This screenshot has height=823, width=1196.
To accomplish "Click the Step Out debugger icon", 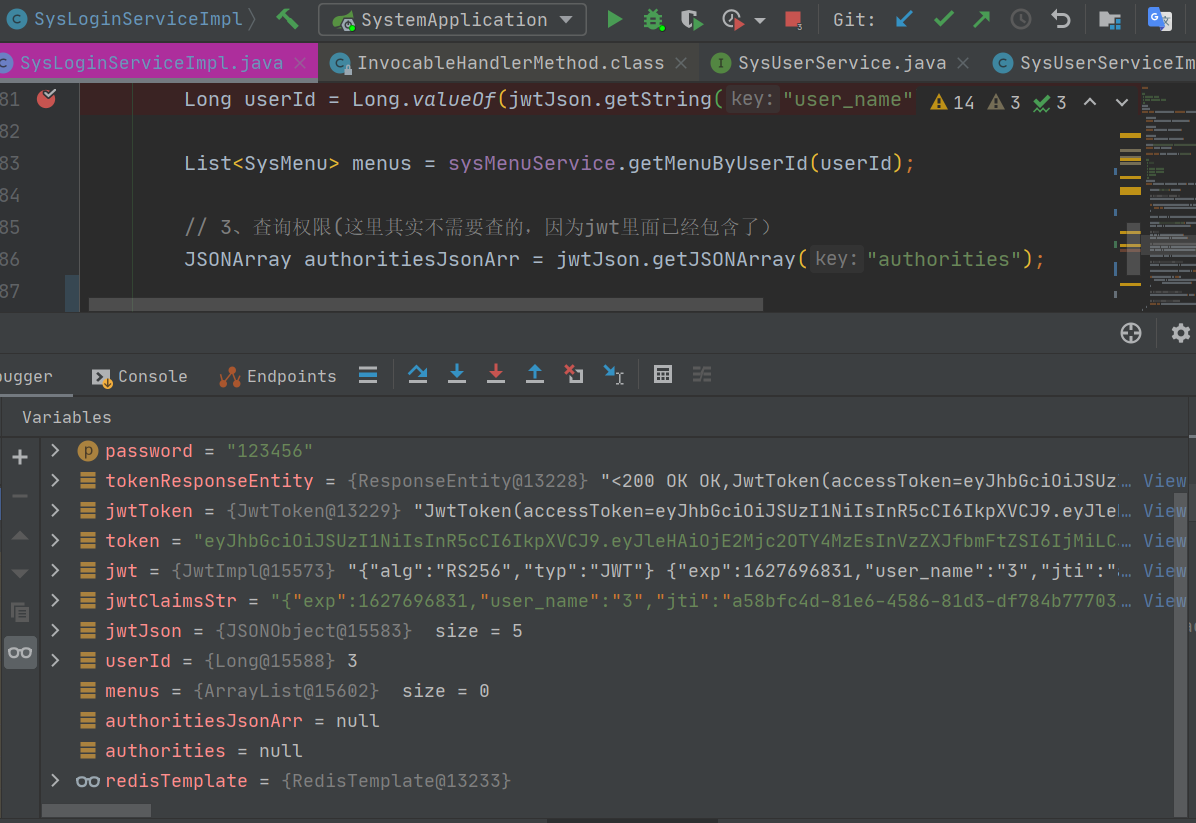I will [x=535, y=374].
